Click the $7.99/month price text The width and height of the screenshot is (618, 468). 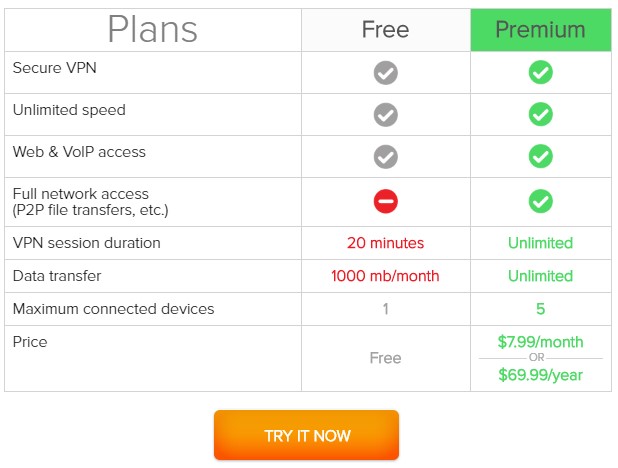pos(540,342)
